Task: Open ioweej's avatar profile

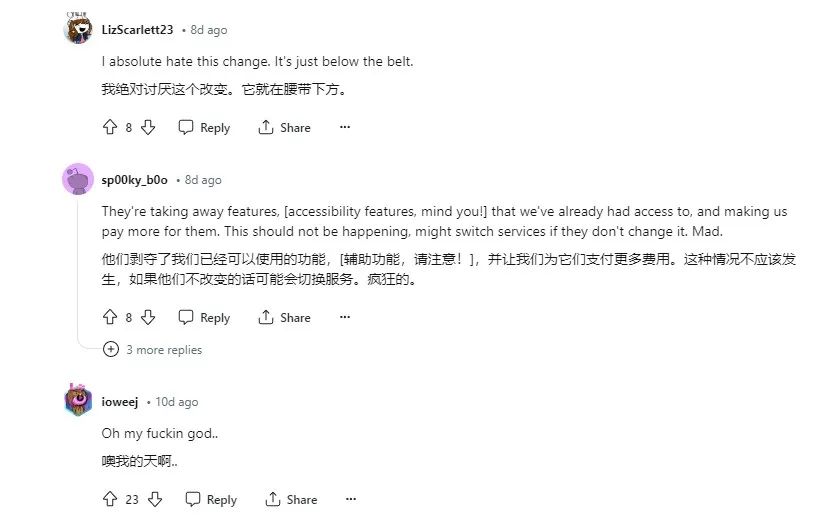Action: click(78, 401)
